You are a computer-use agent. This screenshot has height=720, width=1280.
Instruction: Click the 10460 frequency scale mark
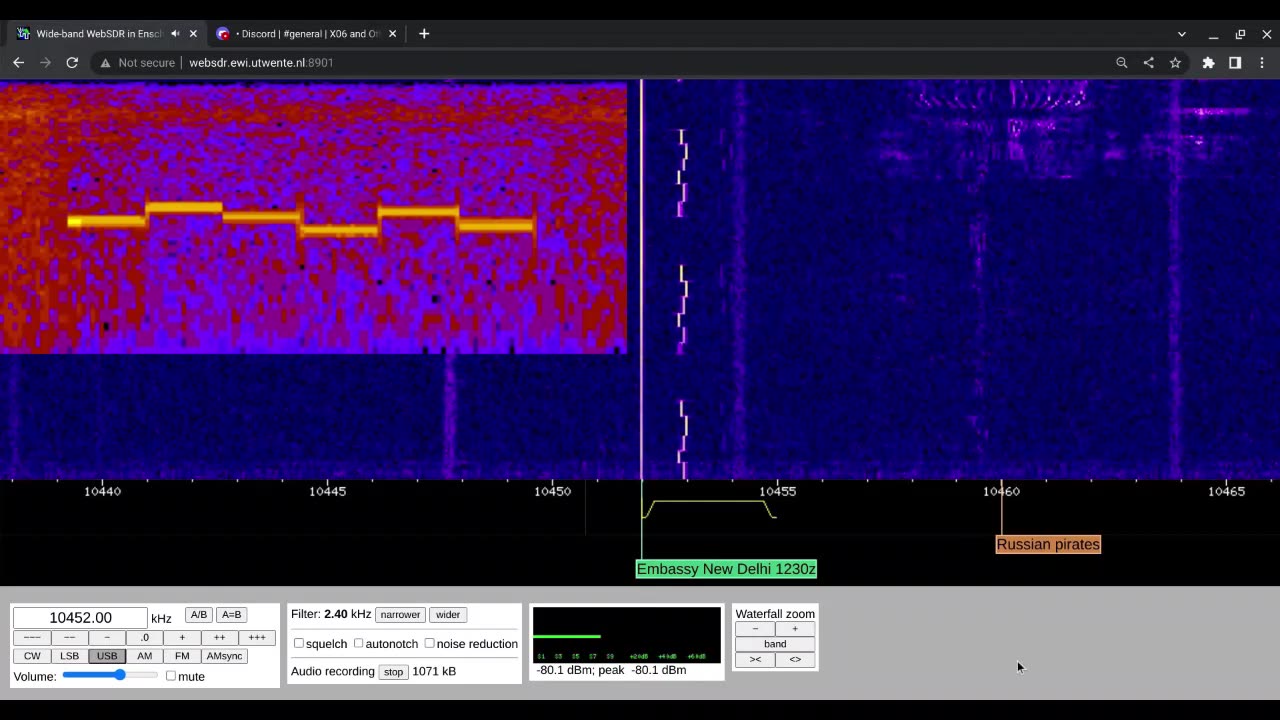(1001, 491)
